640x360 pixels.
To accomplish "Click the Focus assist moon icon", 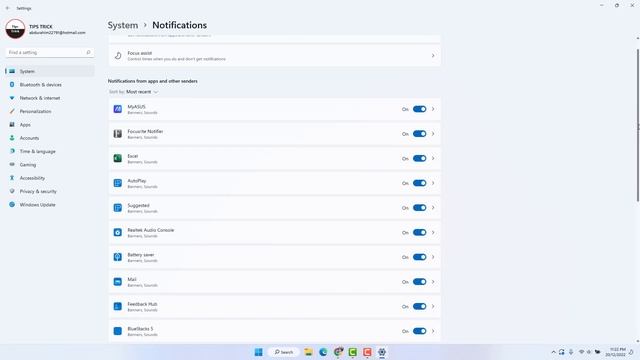I will [118, 56].
